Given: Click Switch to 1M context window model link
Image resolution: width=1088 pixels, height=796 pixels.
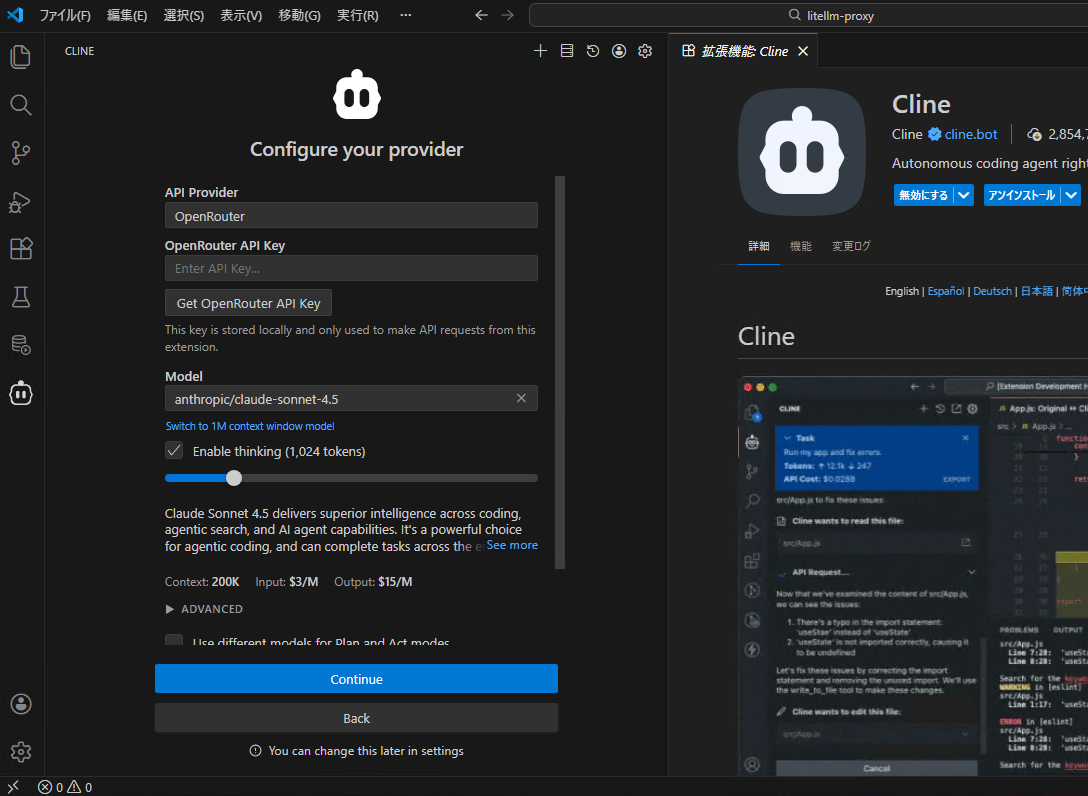Looking at the screenshot, I should 250,426.
